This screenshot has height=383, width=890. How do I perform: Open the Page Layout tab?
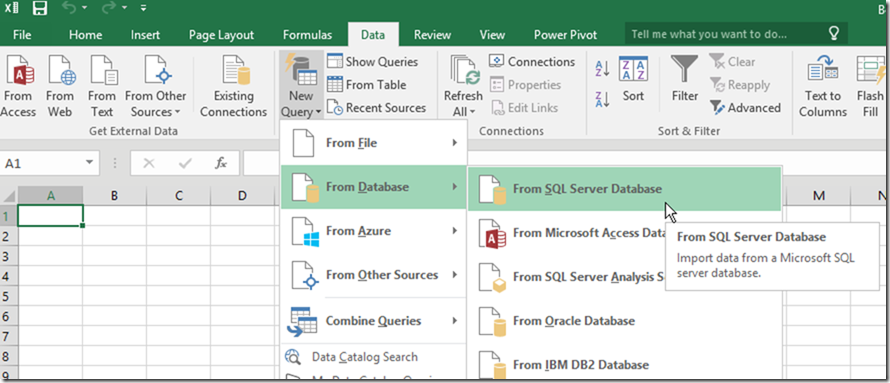click(221, 35)
